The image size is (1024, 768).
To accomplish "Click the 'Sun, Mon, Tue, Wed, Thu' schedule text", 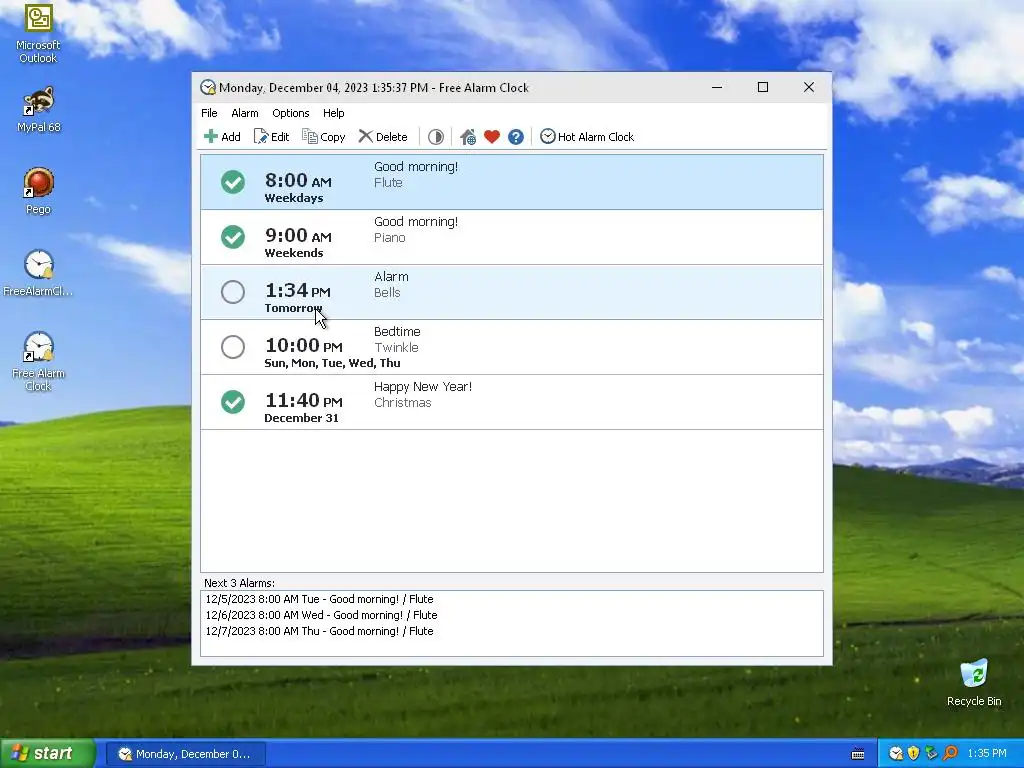I will 332,363.
